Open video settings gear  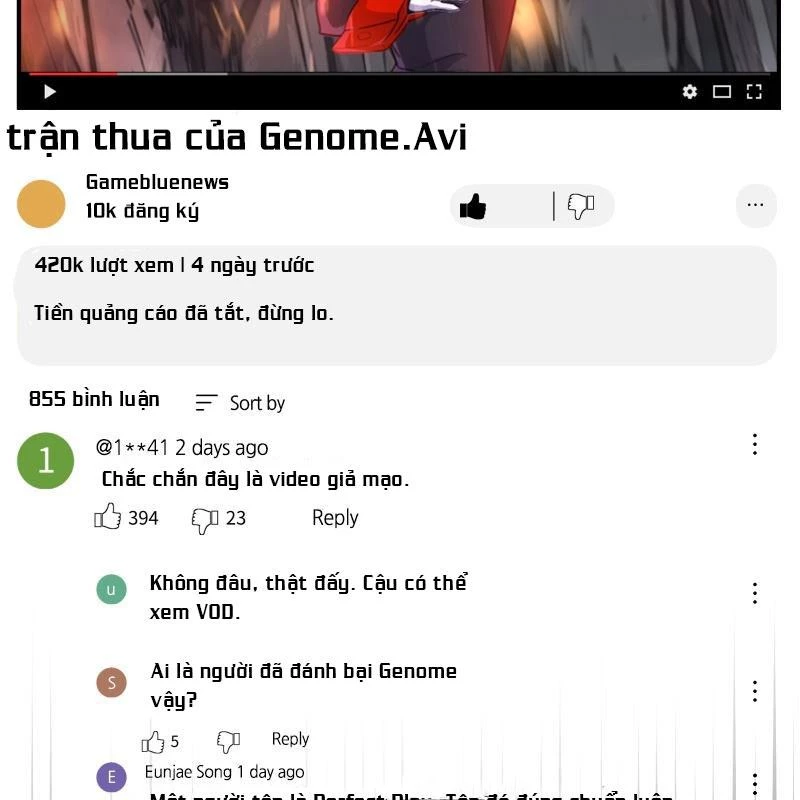[690, 92]
